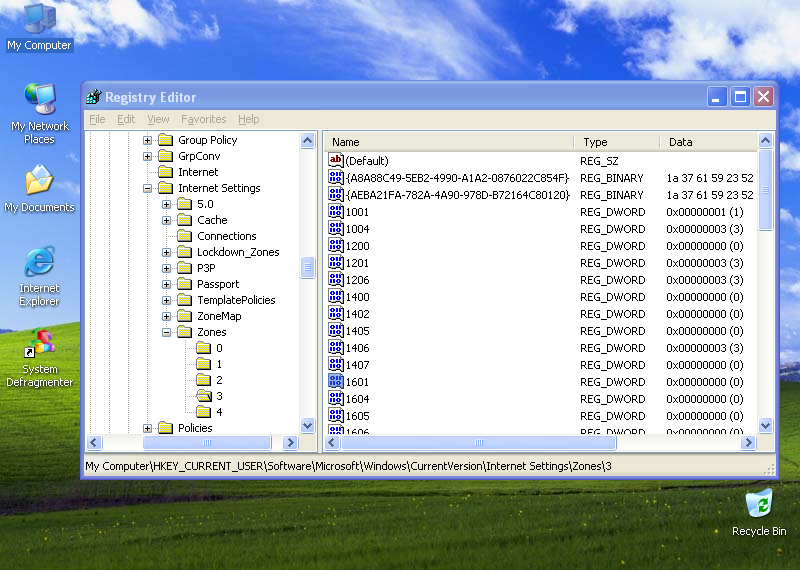Select the (Default) string value icon

(335, 161)
